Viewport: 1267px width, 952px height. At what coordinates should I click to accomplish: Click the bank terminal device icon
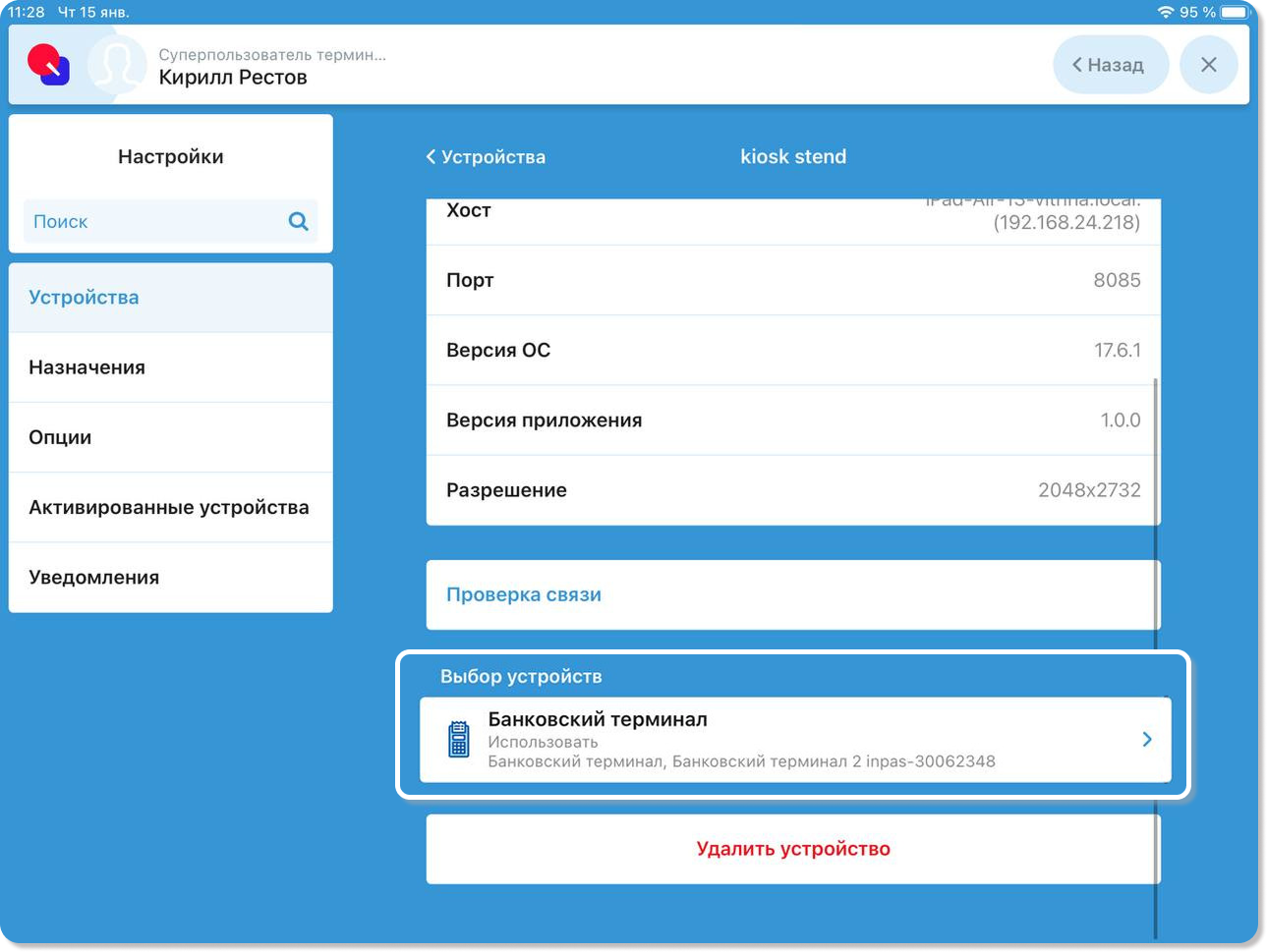[458, 740]
